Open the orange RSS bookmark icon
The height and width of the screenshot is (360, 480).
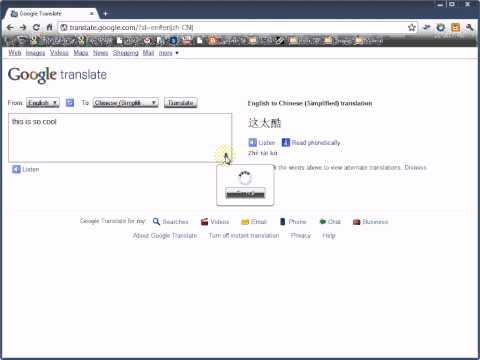click(212, 41)
